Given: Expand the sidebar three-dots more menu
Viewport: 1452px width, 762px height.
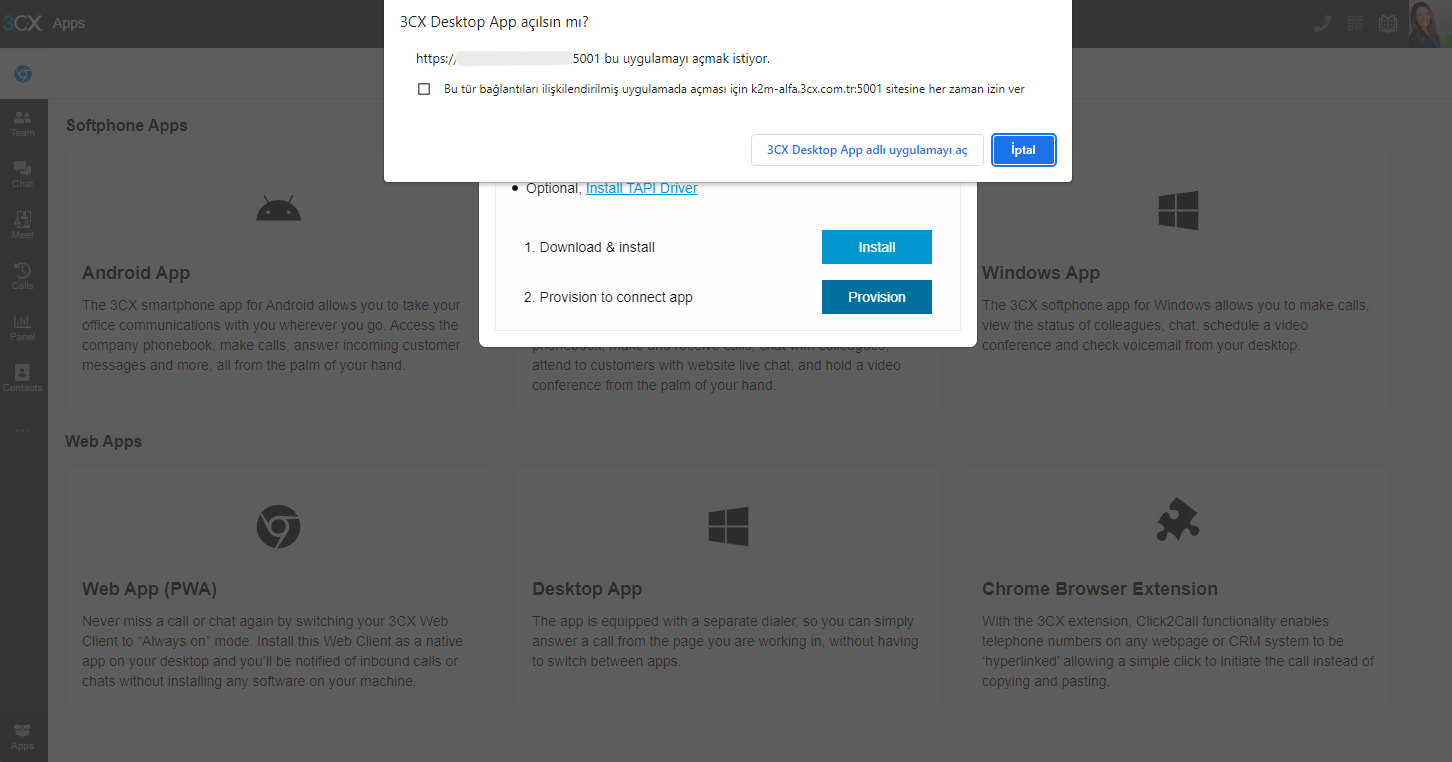Looking at the screenshot, I should point(22,430).
